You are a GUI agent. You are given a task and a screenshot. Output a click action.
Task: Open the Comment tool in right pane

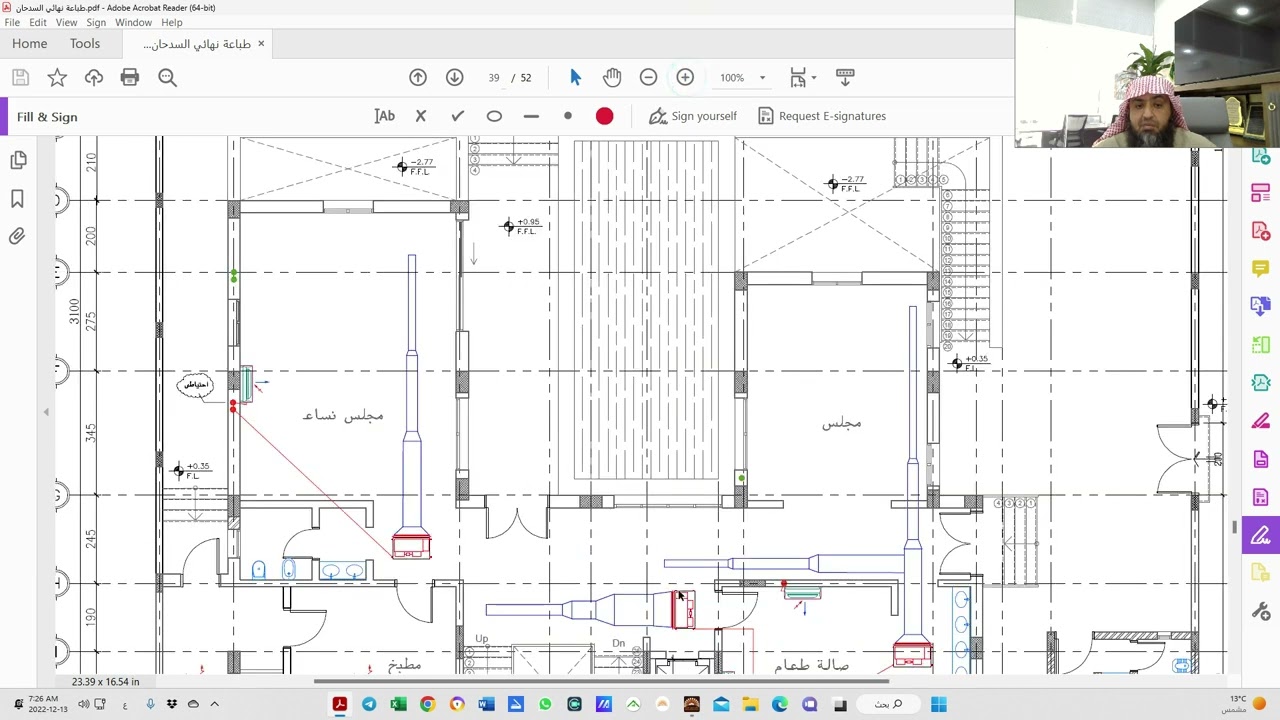tap(1260, 269)
